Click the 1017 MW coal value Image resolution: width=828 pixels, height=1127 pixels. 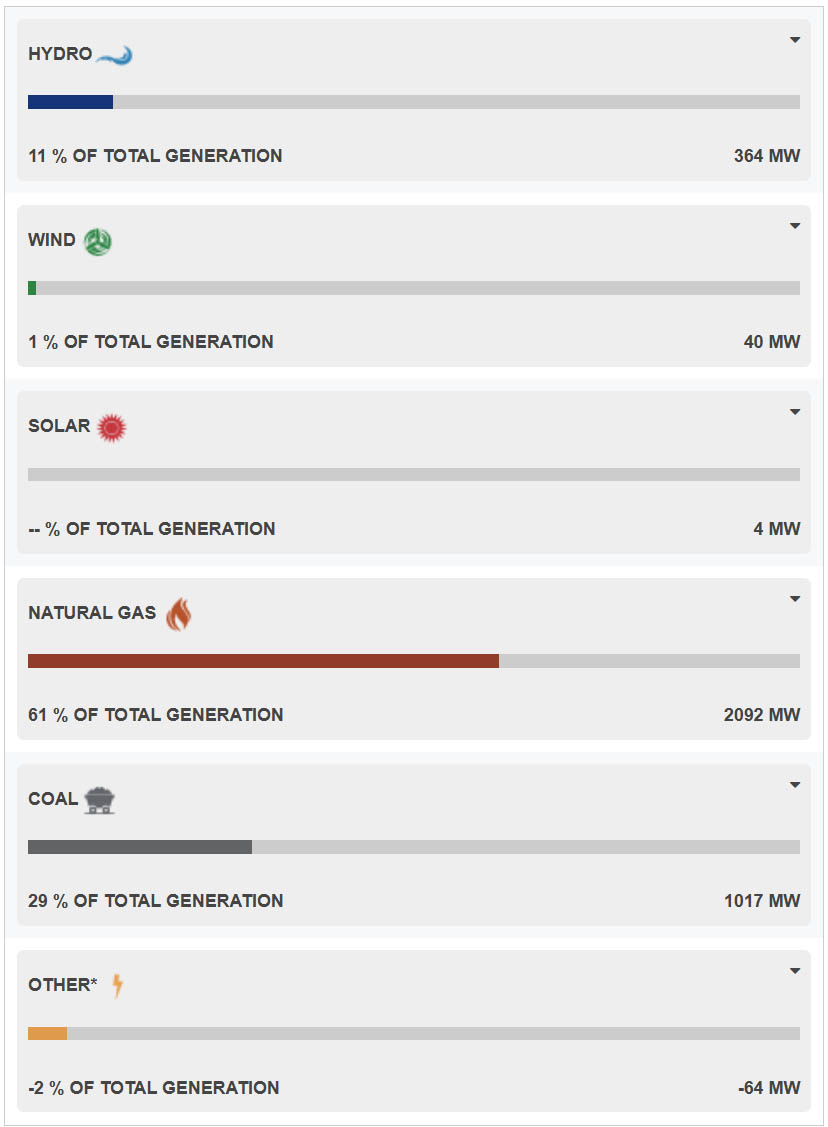click(x=762, y=901)
